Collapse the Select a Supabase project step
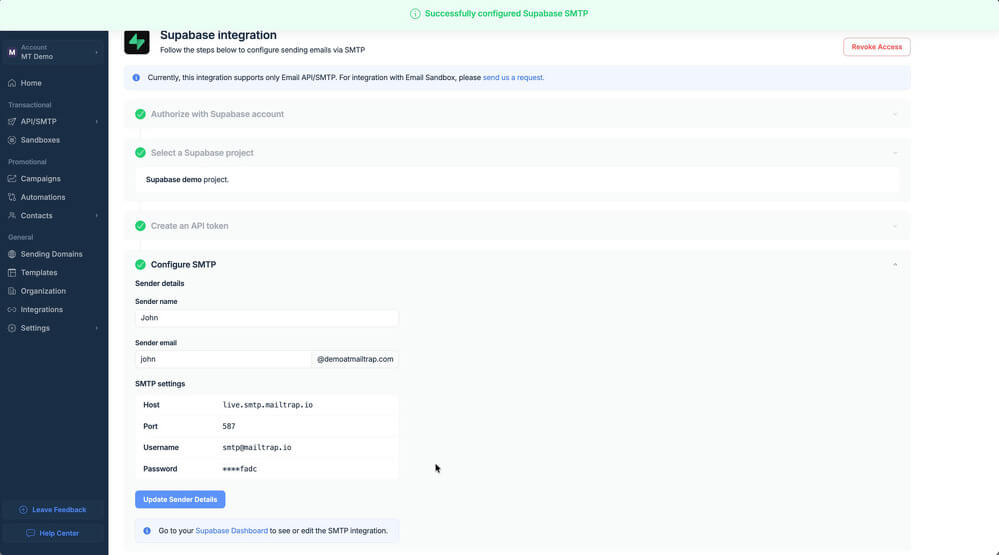 tap(894, 153)
